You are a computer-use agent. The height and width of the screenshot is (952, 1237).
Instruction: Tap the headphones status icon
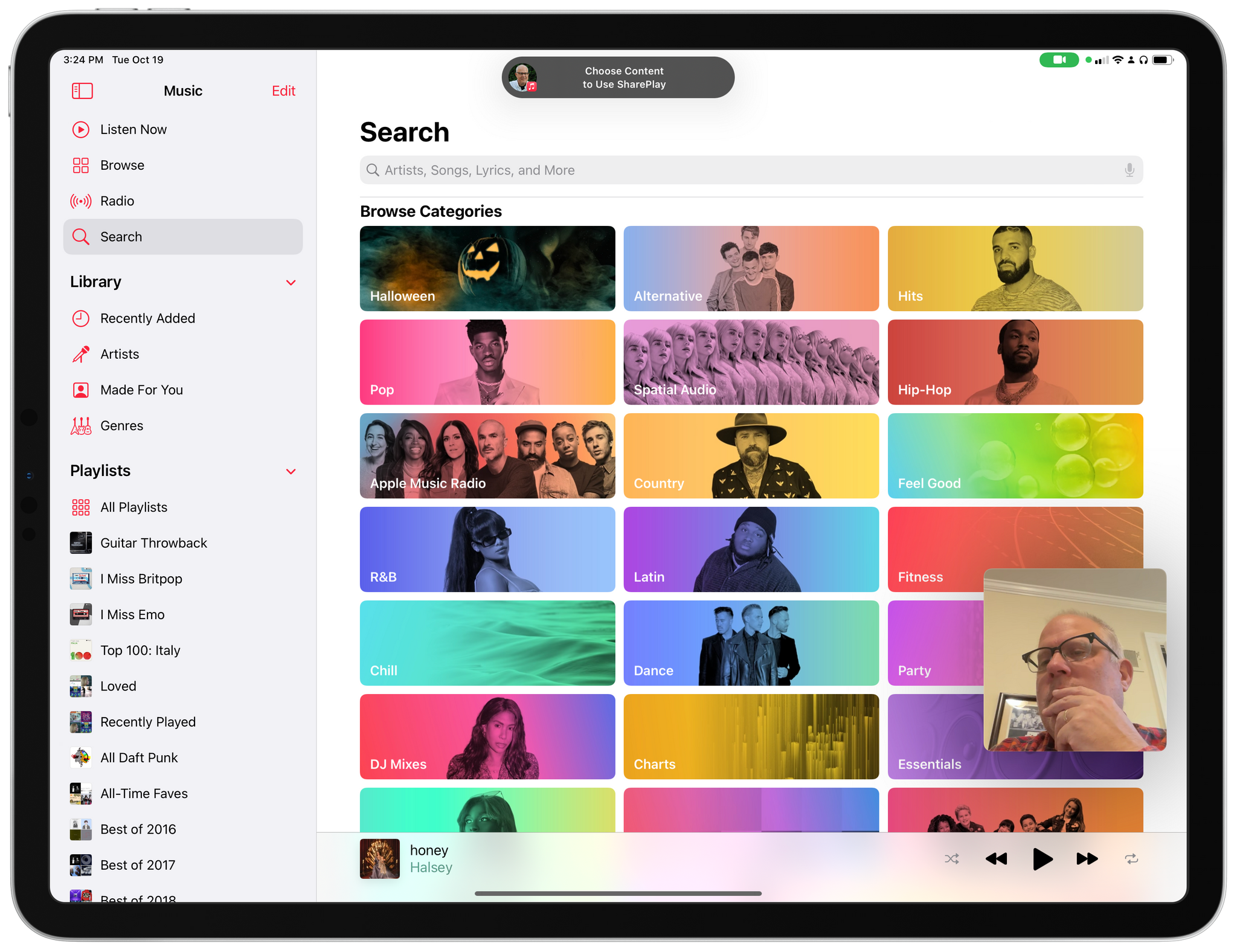click(x=1143, y=60)
